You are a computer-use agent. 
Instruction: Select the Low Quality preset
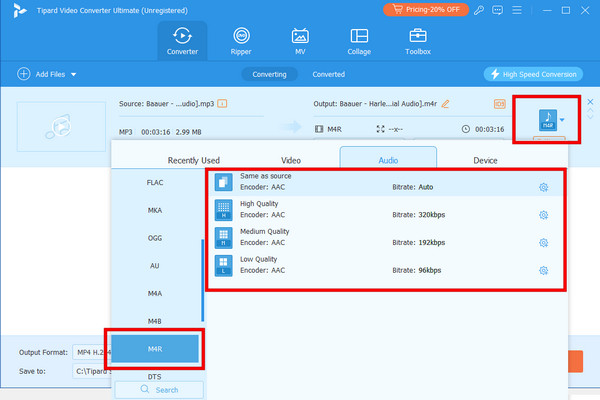[386, 265]
